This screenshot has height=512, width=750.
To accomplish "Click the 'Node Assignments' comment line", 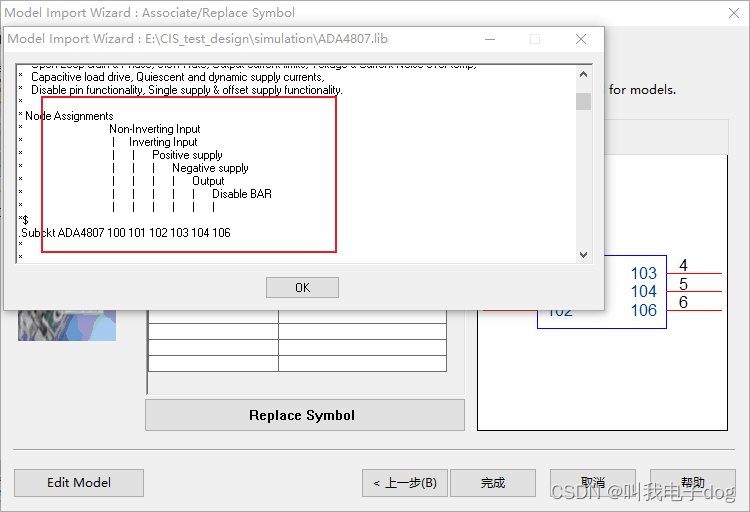I will click(x=69, y=116).
